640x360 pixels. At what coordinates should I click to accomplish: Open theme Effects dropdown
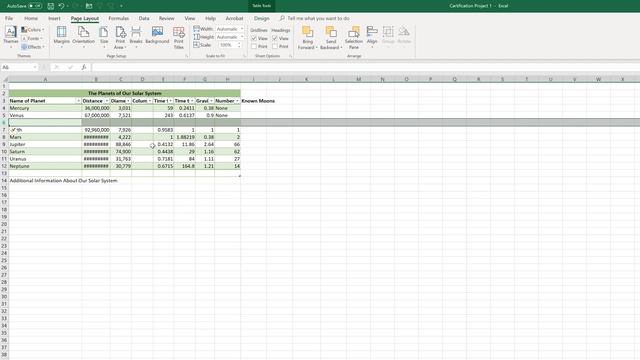(33, 47)
